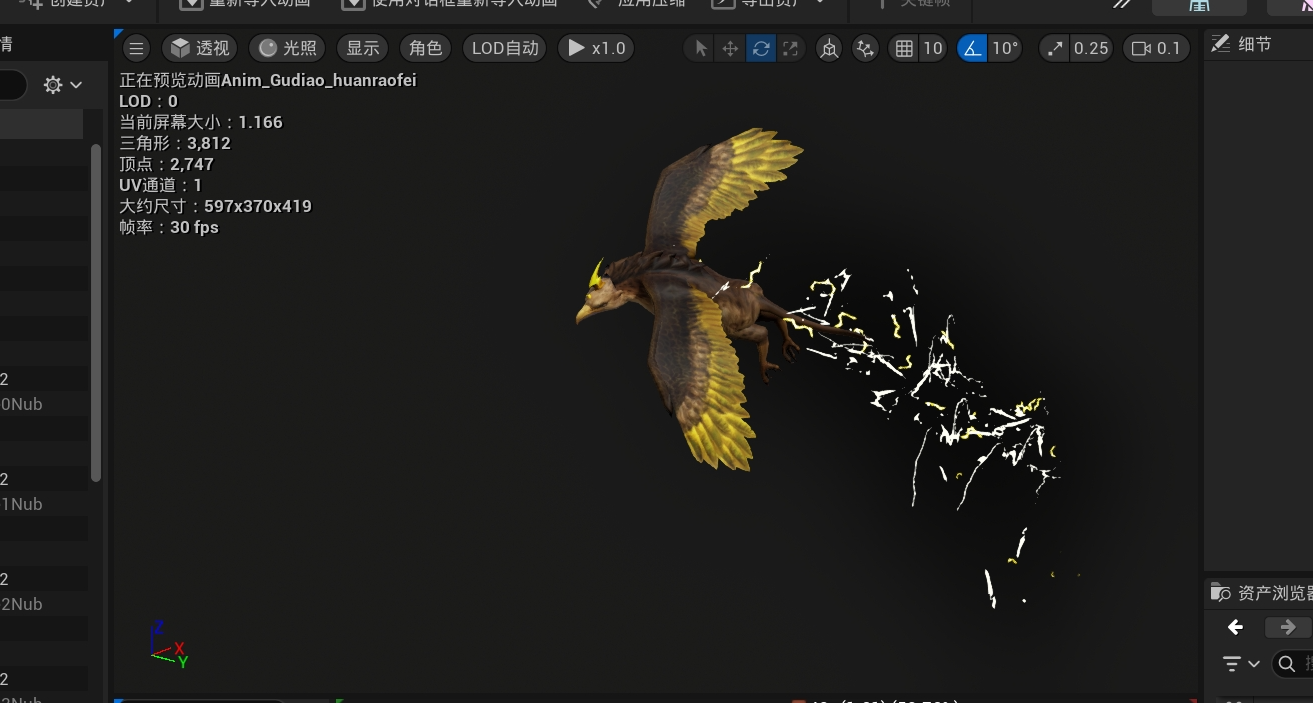Viewport: 1313px width, 703px height.
Task: Select the rotate transform tool
Action: click(x=761, y=48)
